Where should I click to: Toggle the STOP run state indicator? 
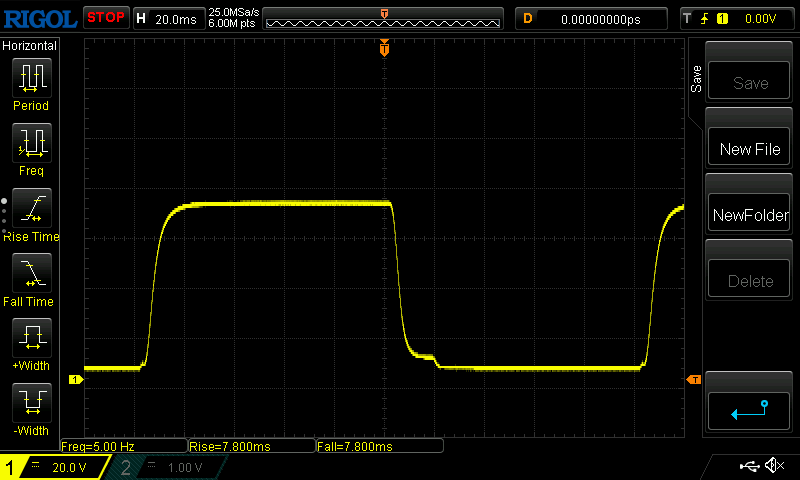(105, 18)
